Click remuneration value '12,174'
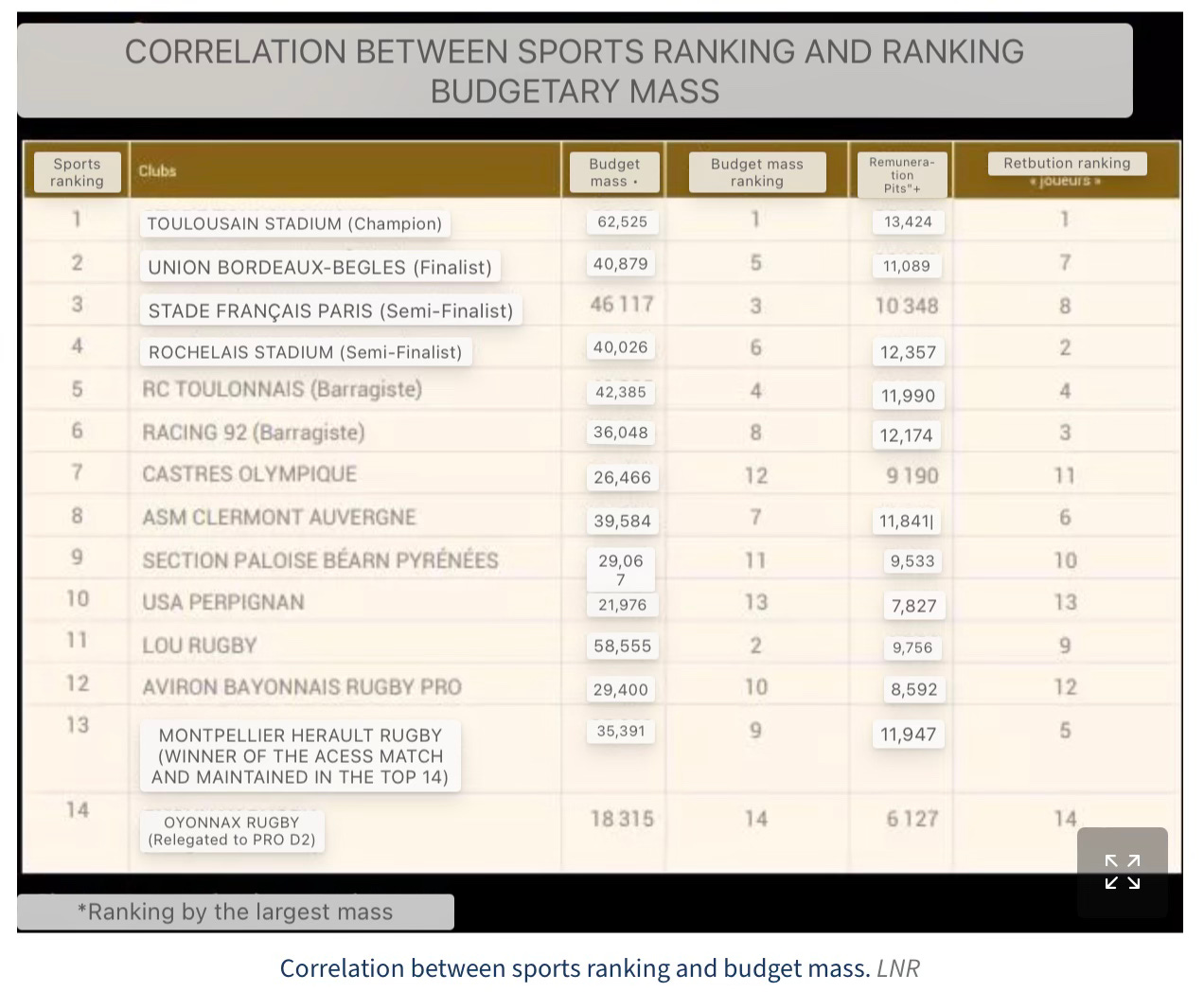The height and width of the screenshot is (992, 1204). pos(906,435)
